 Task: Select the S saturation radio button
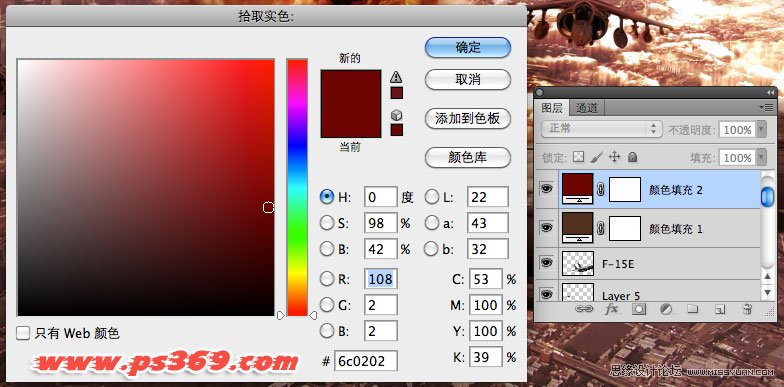[327, 223]
